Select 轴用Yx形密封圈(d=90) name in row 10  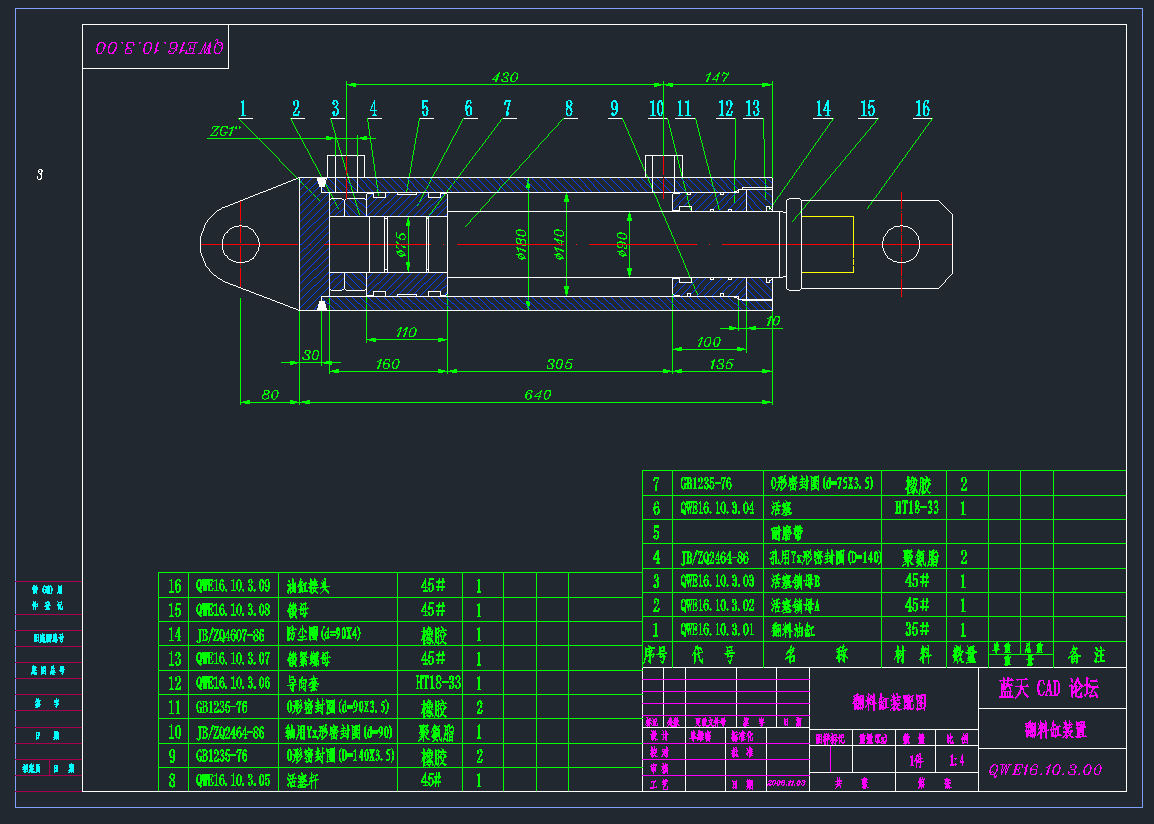click(x=339, y=732)
